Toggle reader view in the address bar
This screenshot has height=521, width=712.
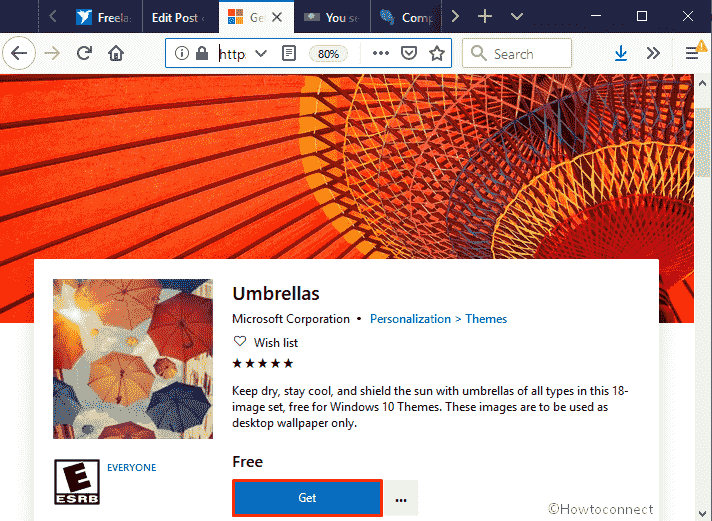click(289, 54)
